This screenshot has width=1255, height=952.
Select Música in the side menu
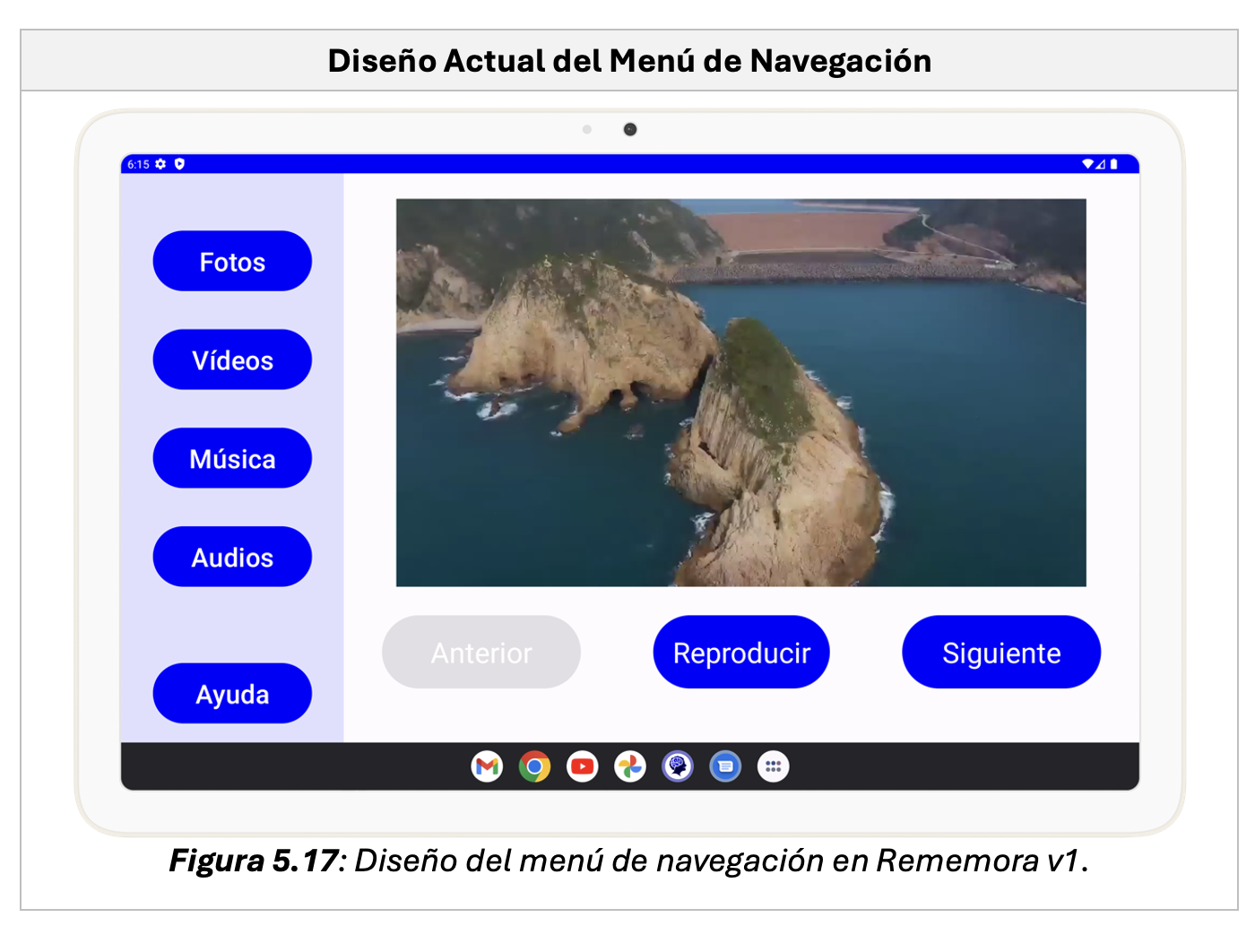232,459
